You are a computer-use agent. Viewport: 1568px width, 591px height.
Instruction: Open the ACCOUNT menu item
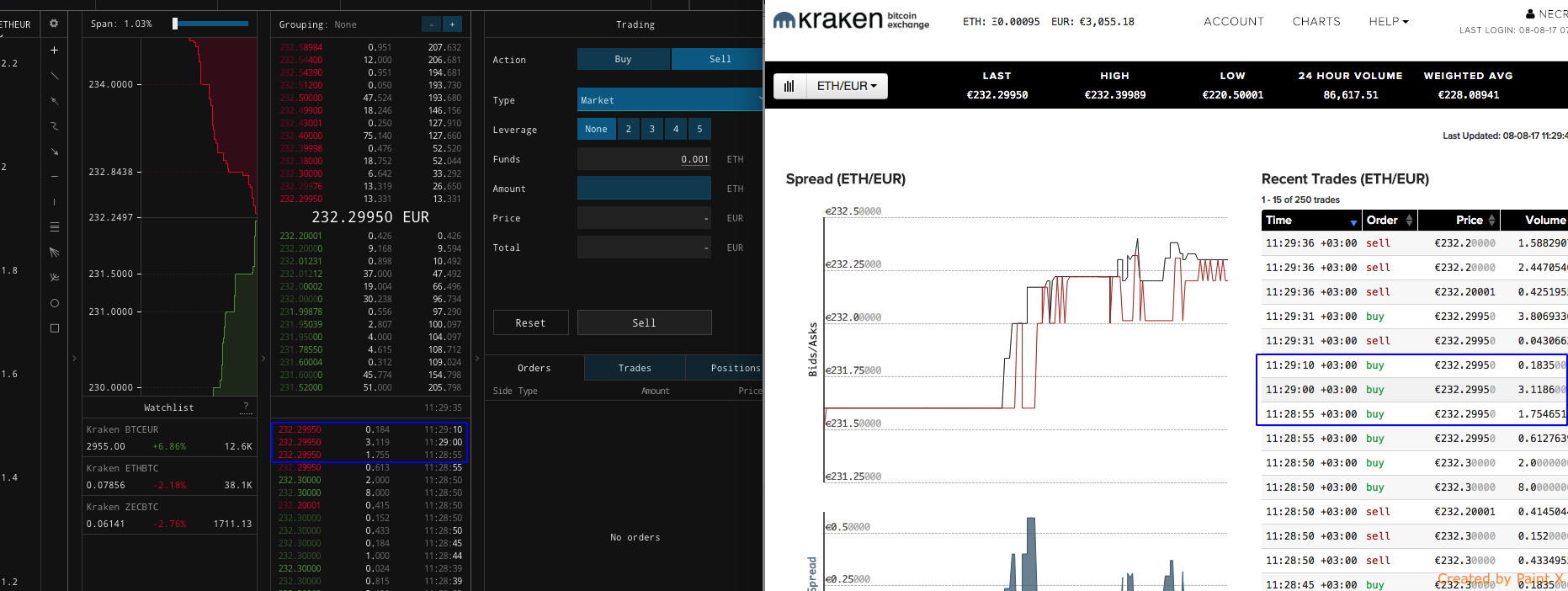tap(1234, 22)
